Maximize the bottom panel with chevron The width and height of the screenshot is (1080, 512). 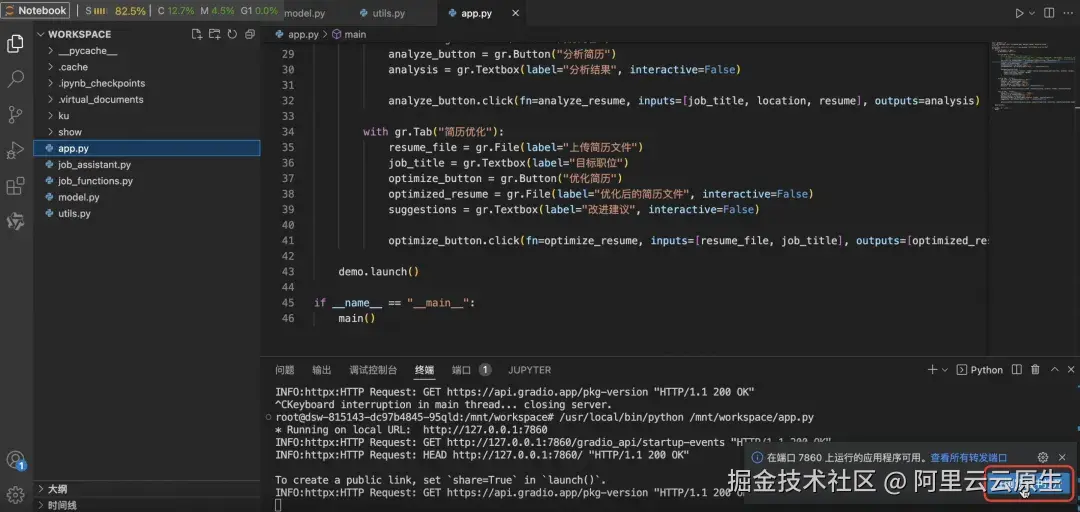(x=1054, y=369)
